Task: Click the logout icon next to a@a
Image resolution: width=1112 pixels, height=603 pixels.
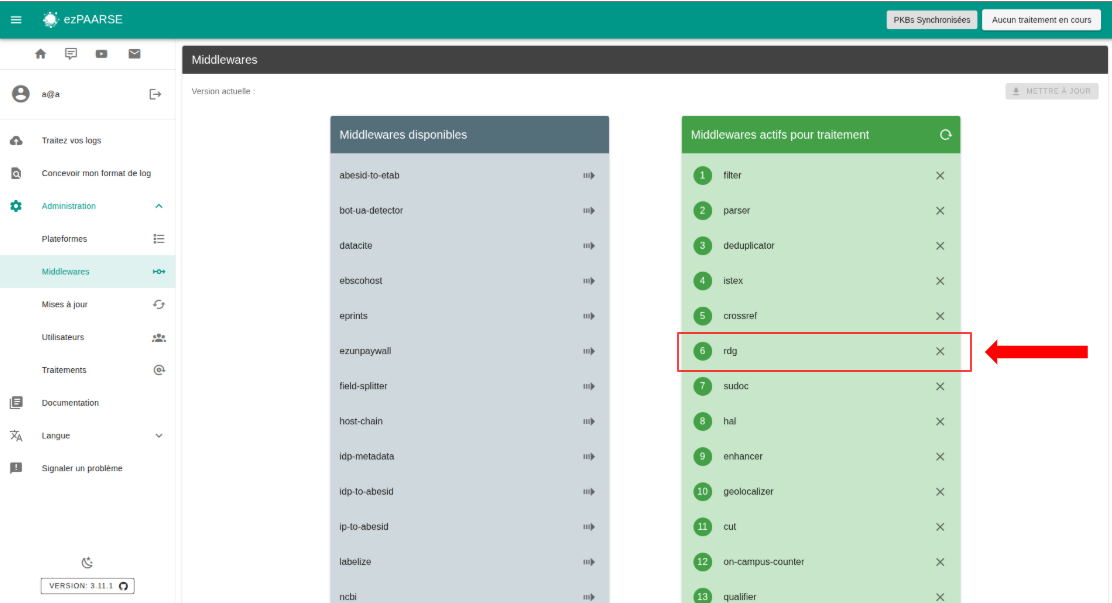Action: (x=155, y=94)
